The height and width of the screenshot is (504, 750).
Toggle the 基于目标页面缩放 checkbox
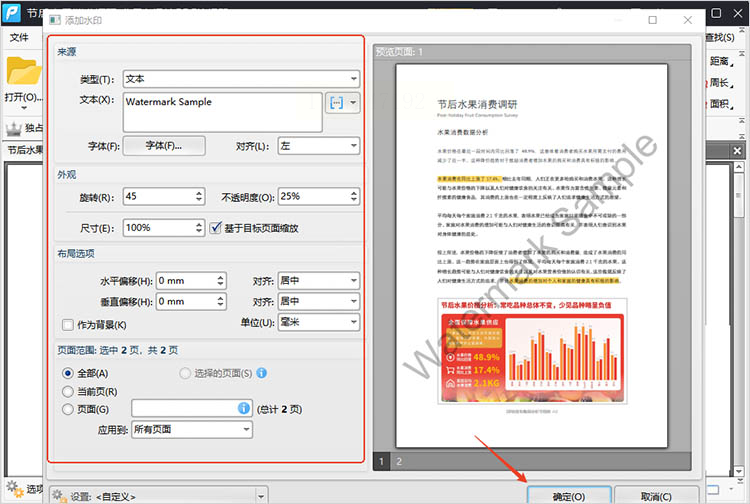[216, 228]
